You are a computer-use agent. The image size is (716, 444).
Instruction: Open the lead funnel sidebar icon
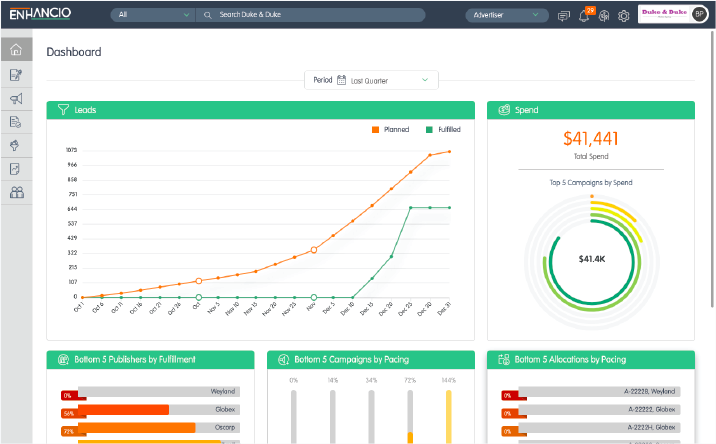point(16,146)
